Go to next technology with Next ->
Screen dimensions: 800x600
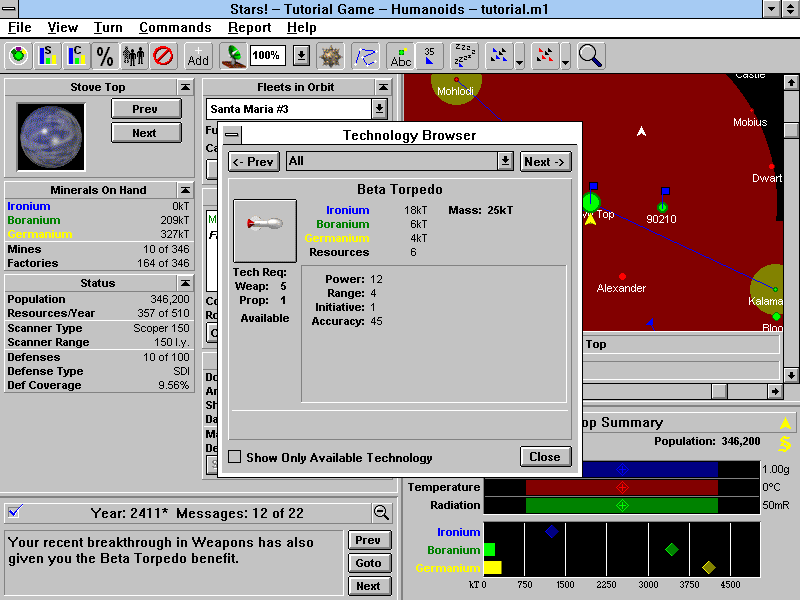pyautogui.click(x=545, y=162)
